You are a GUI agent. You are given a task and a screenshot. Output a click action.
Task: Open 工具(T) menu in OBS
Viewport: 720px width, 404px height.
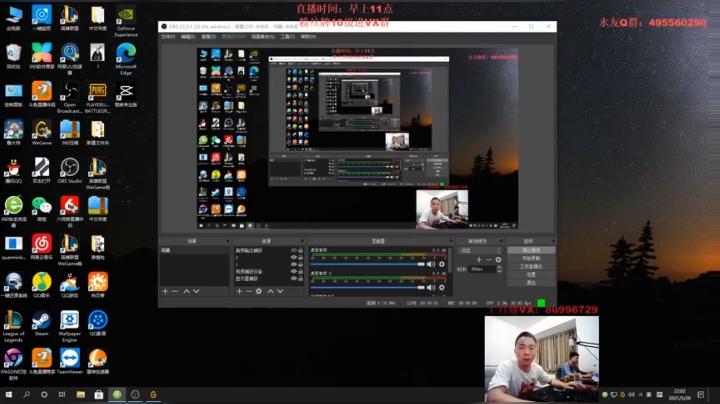pyautogui.click(x=287, y=37)
